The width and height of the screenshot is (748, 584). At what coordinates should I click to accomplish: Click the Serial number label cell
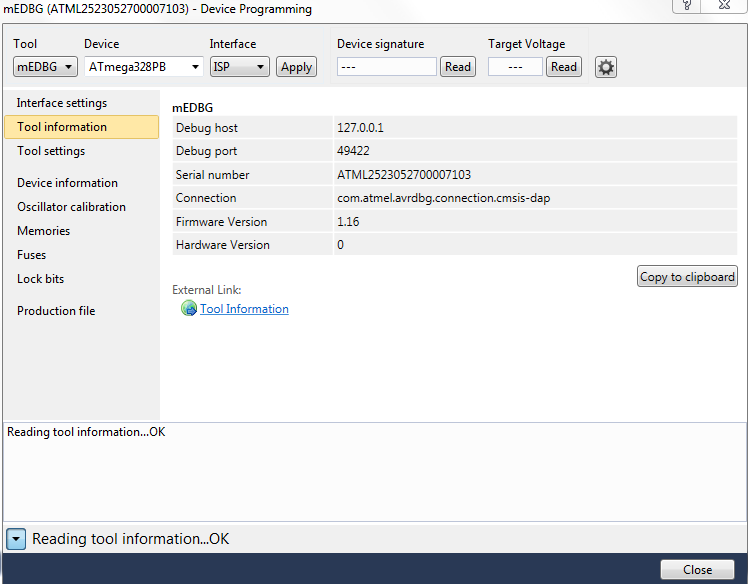(x=252, y=175)
